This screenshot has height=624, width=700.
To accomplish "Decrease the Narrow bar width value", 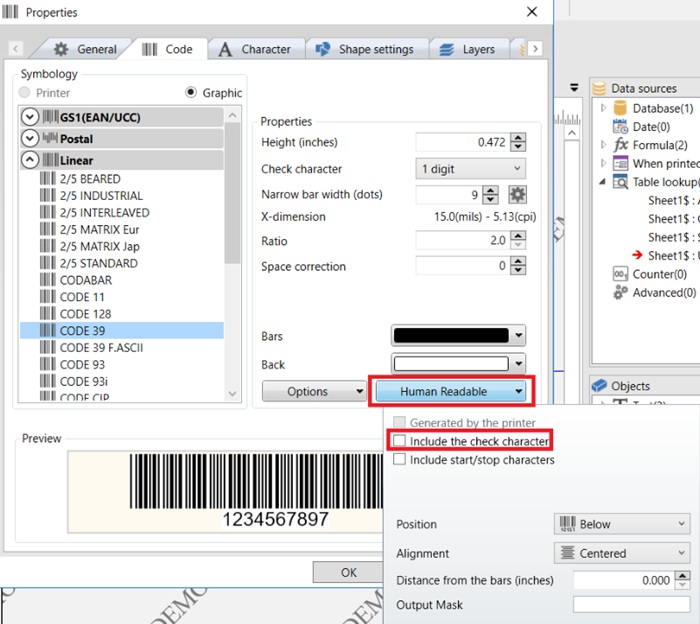I will (x=491, y=199).
